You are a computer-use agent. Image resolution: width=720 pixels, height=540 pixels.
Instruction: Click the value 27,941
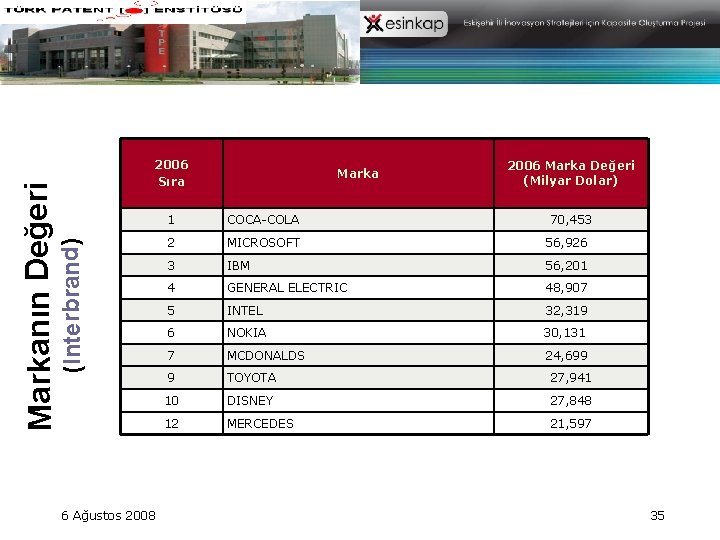(571, 378)
